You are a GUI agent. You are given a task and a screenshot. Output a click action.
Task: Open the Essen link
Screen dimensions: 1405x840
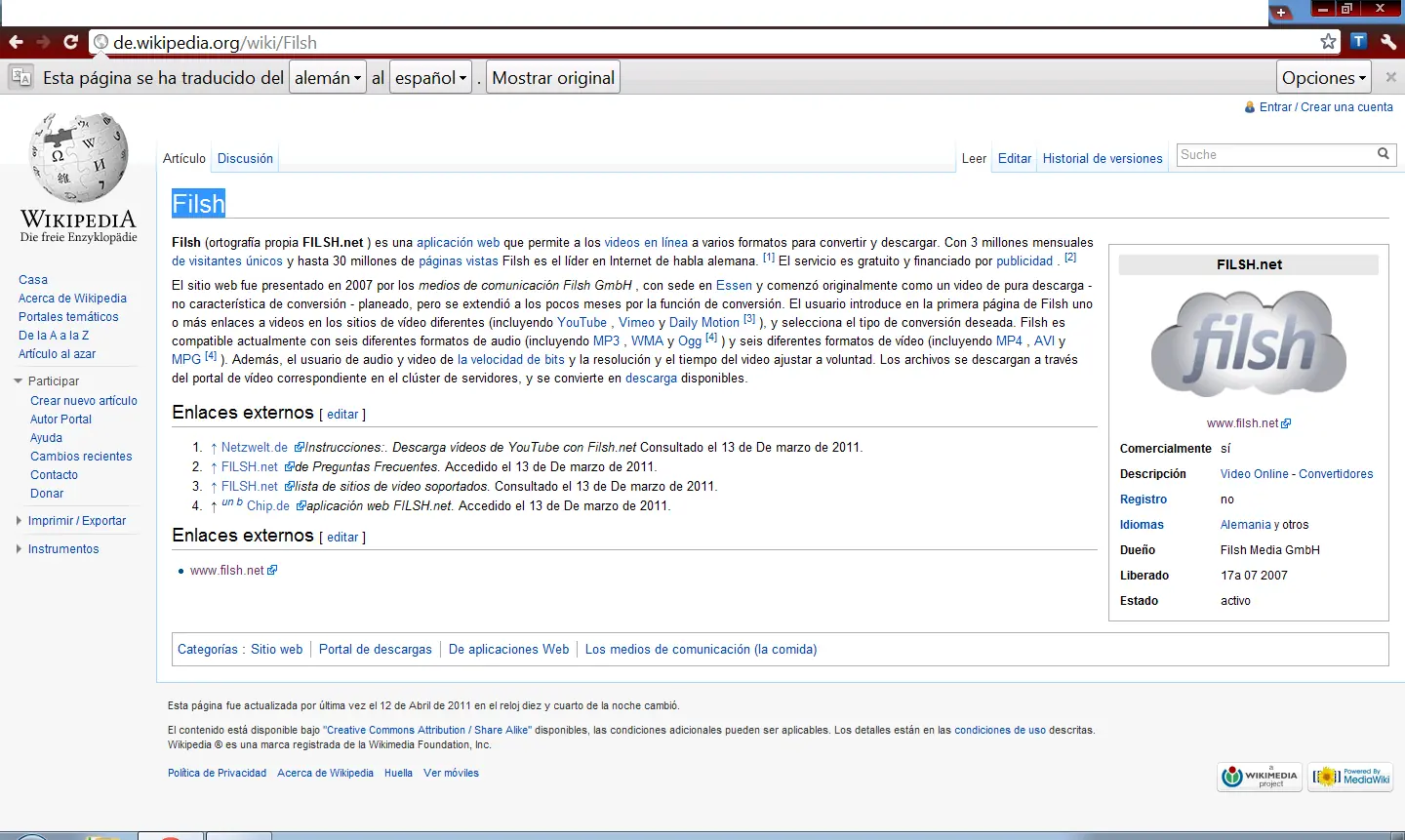pos(734,286)
